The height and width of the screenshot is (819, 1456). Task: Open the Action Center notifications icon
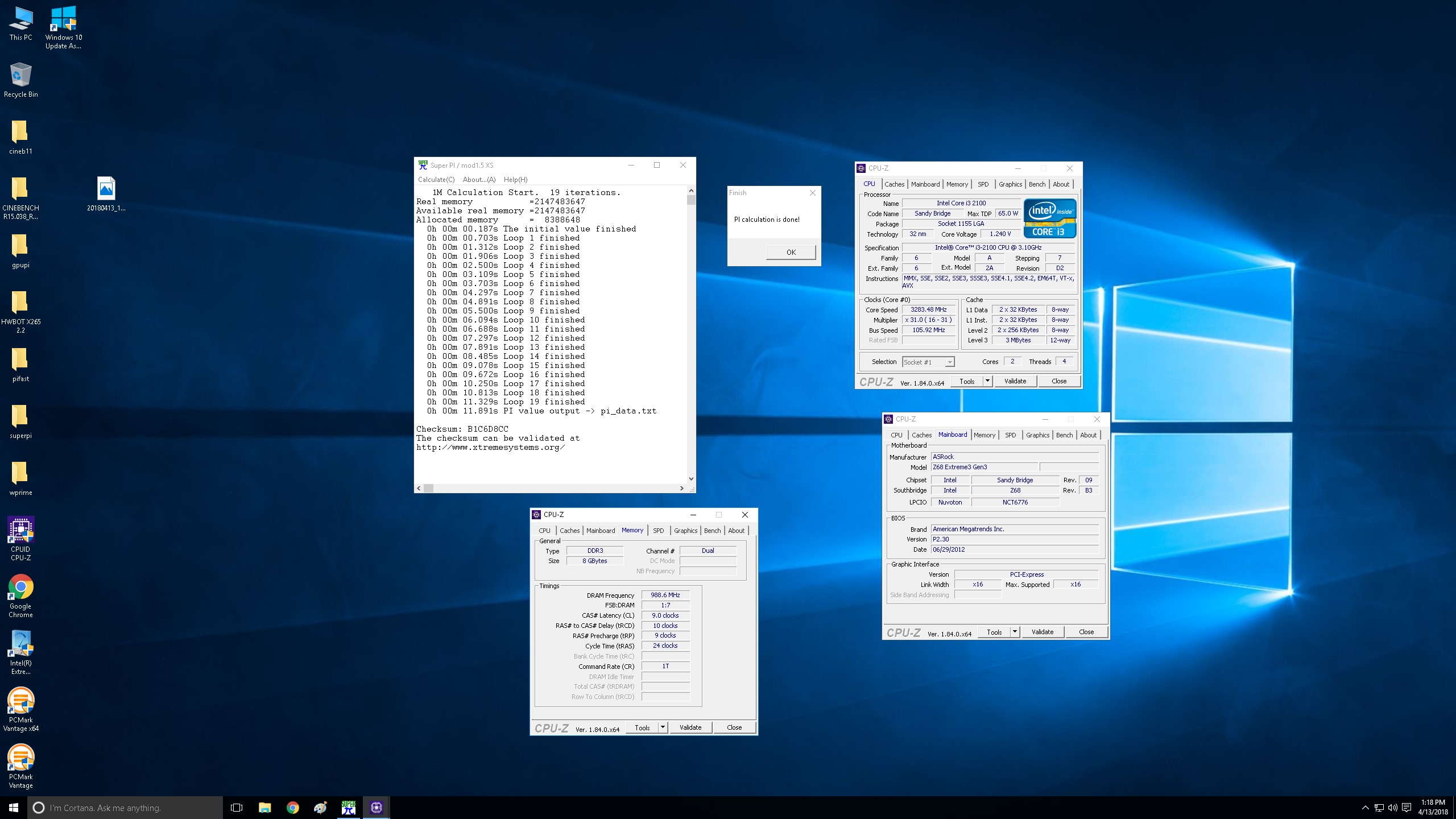pos(1407,808)
